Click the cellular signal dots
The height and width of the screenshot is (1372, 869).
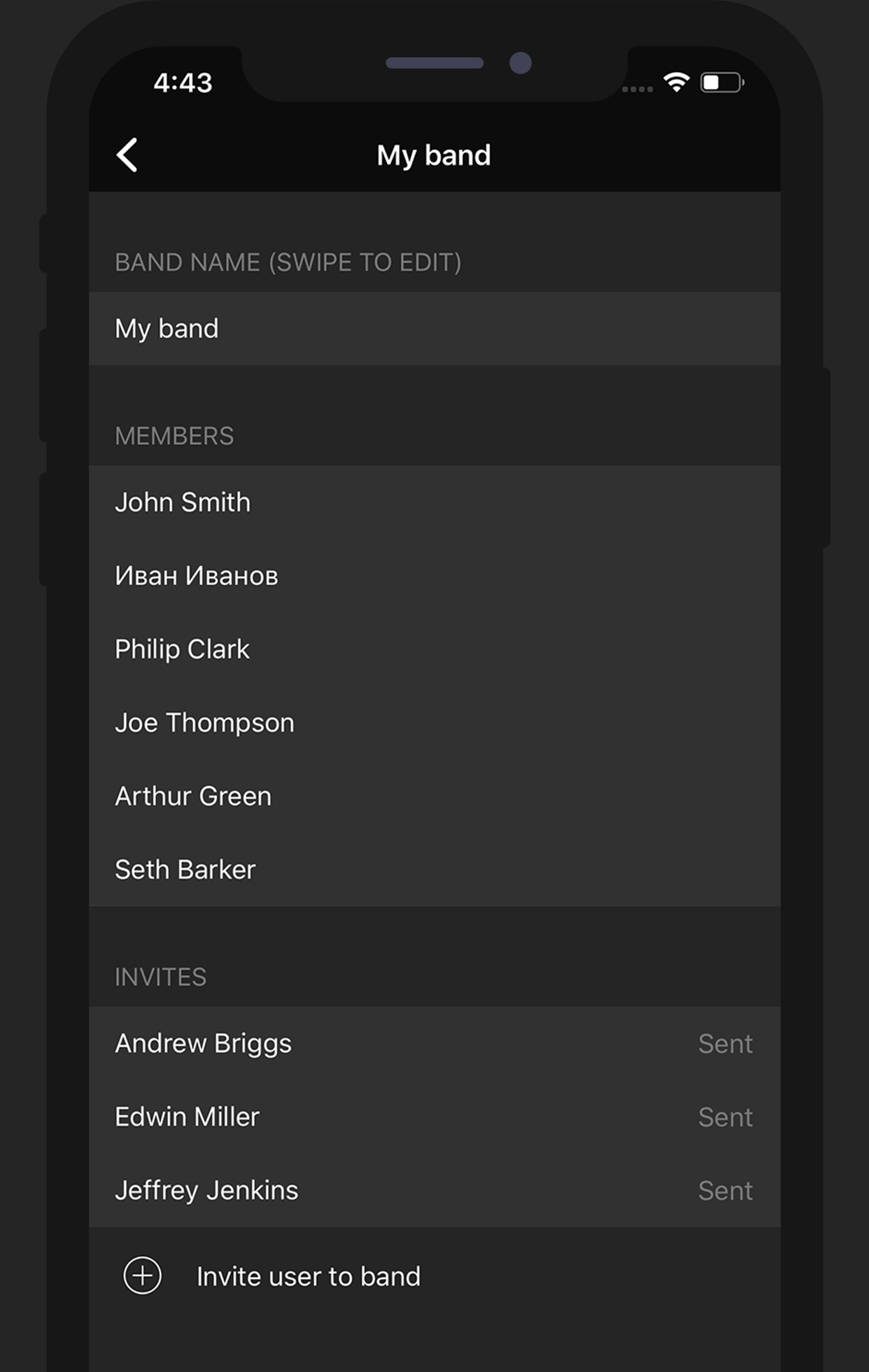click(x=637, y=89)
